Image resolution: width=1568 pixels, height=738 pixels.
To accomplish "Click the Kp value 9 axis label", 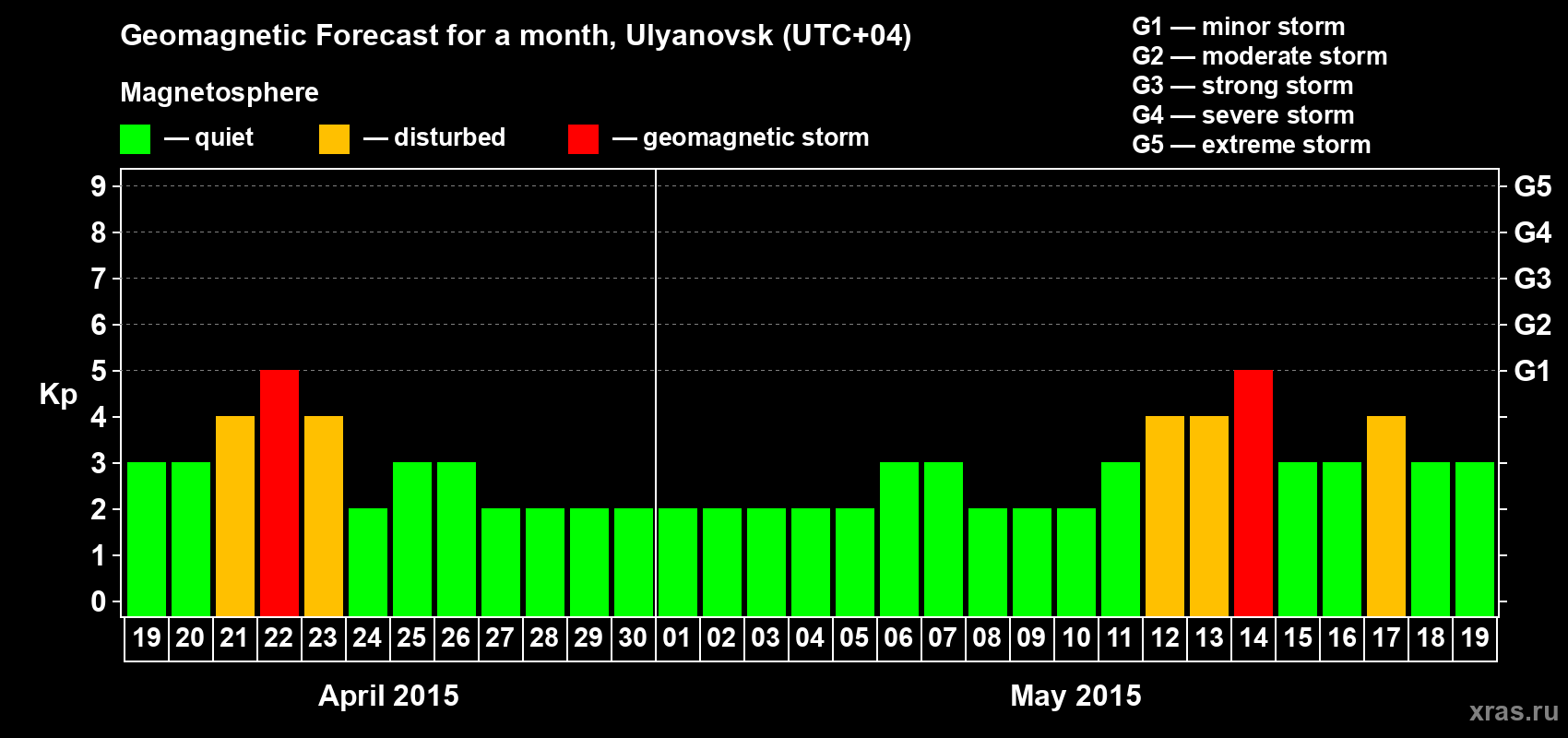I will pos(99,186).
